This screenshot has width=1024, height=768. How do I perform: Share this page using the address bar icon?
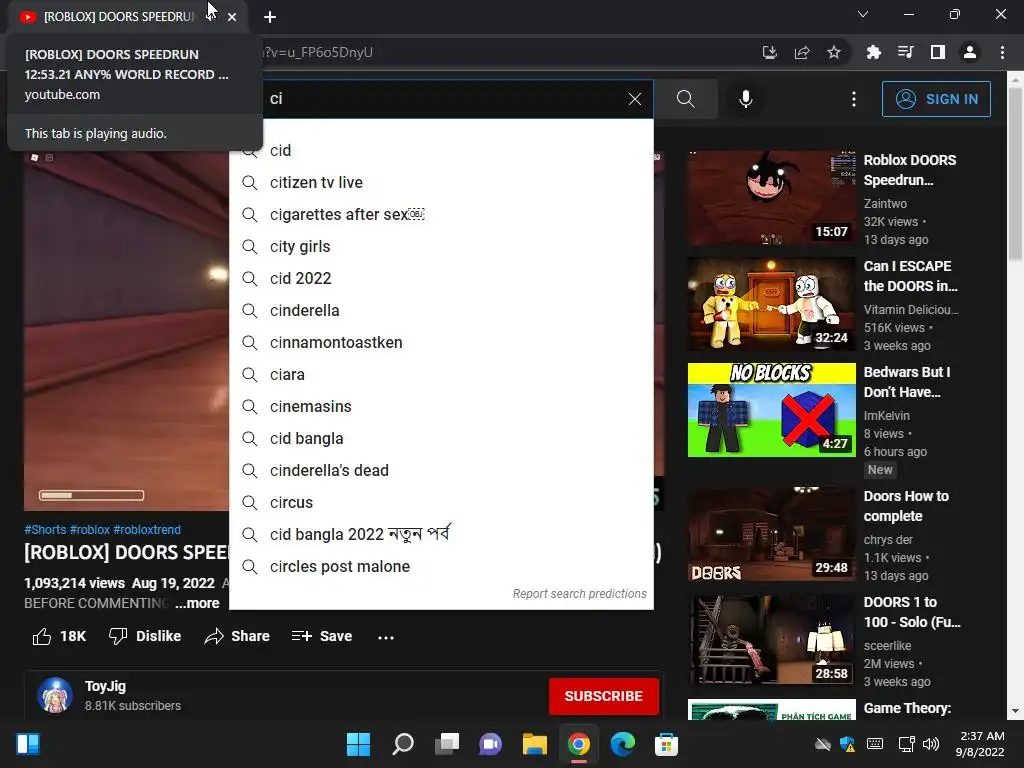tap(802, 52)
